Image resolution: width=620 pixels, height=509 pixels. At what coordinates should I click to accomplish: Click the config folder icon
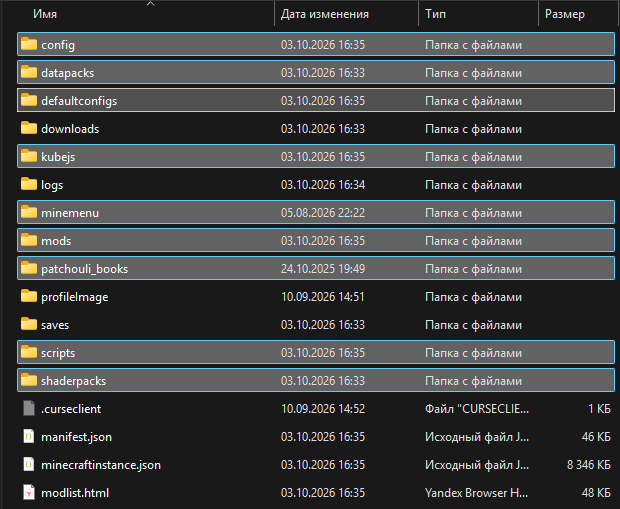pos(29,44)
